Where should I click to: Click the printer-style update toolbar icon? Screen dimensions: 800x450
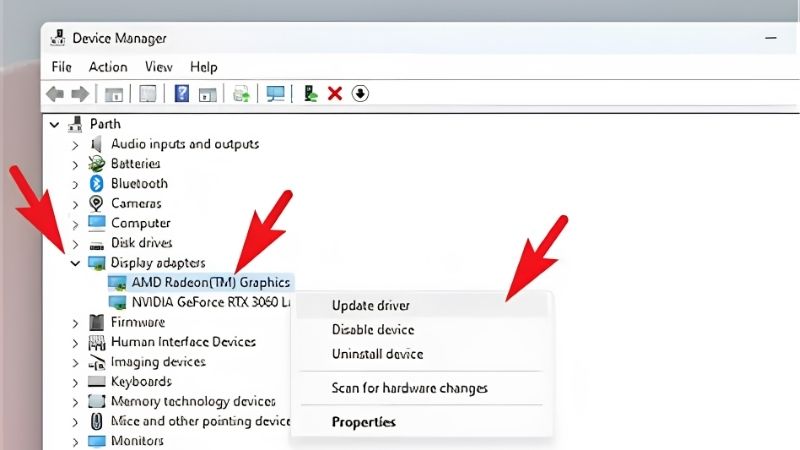point(241,94)
